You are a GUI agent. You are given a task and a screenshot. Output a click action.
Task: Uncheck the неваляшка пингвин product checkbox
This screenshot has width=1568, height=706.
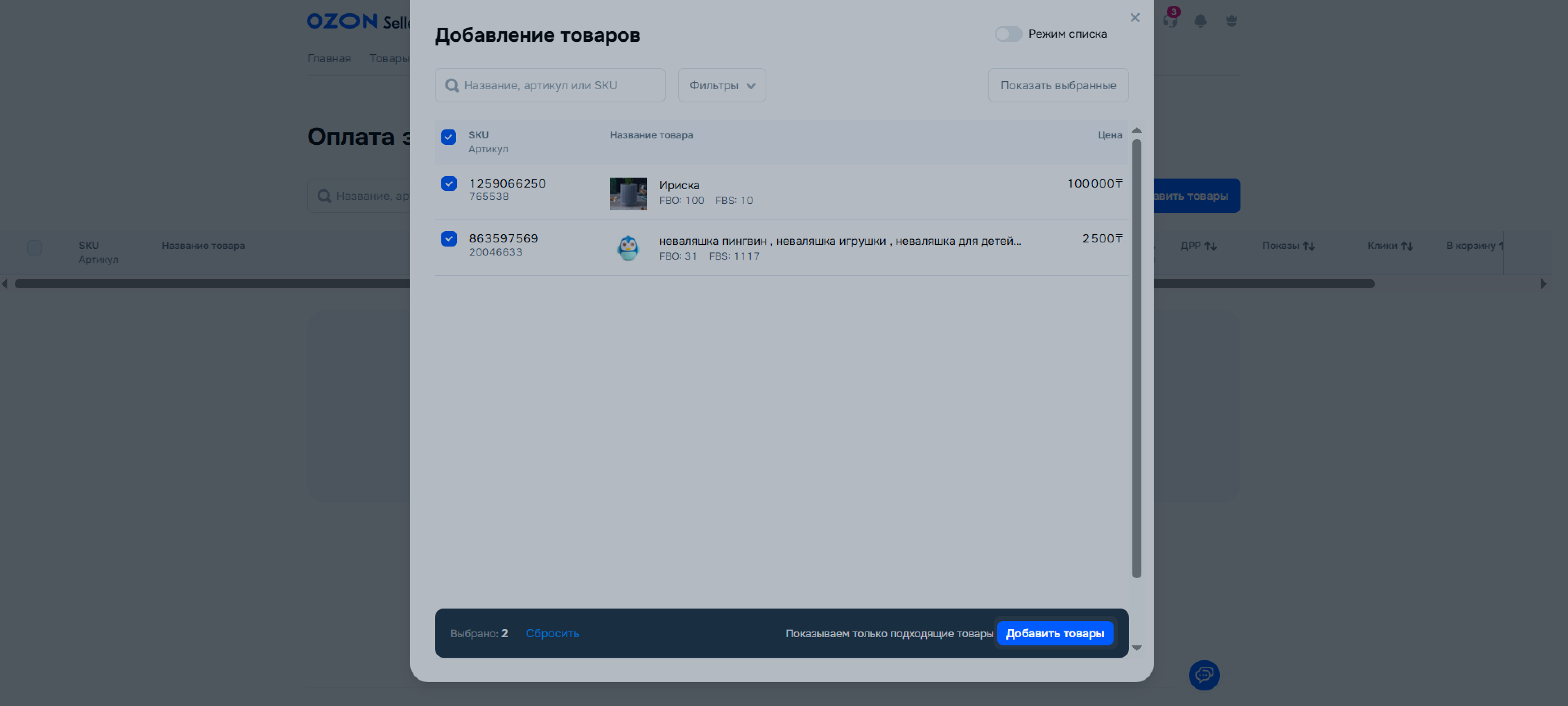pyautogui.click(x=449, y=239)
